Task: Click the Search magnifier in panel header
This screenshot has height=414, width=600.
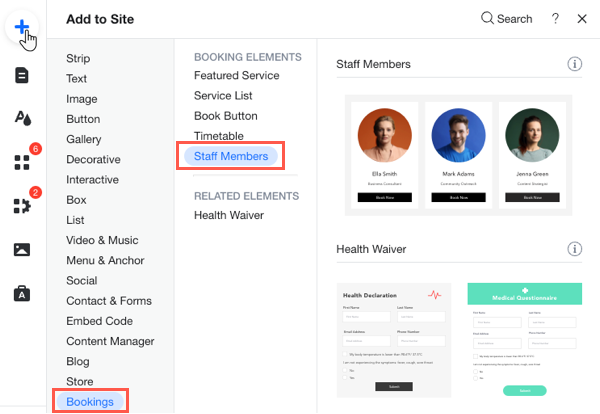Action: (x=506, y=19)
